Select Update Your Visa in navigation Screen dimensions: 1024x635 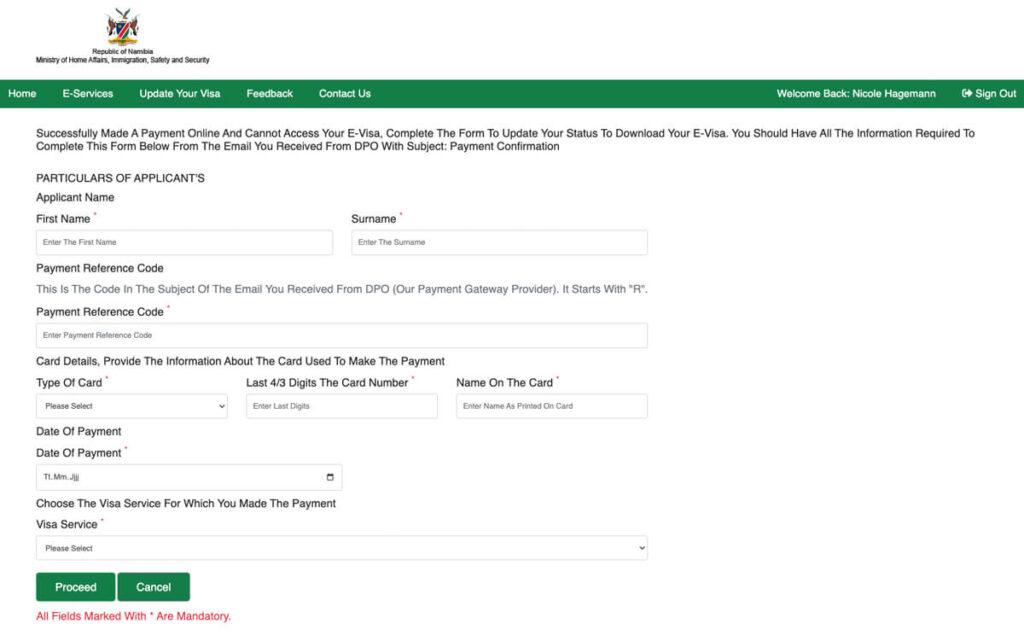pos(180,93)
